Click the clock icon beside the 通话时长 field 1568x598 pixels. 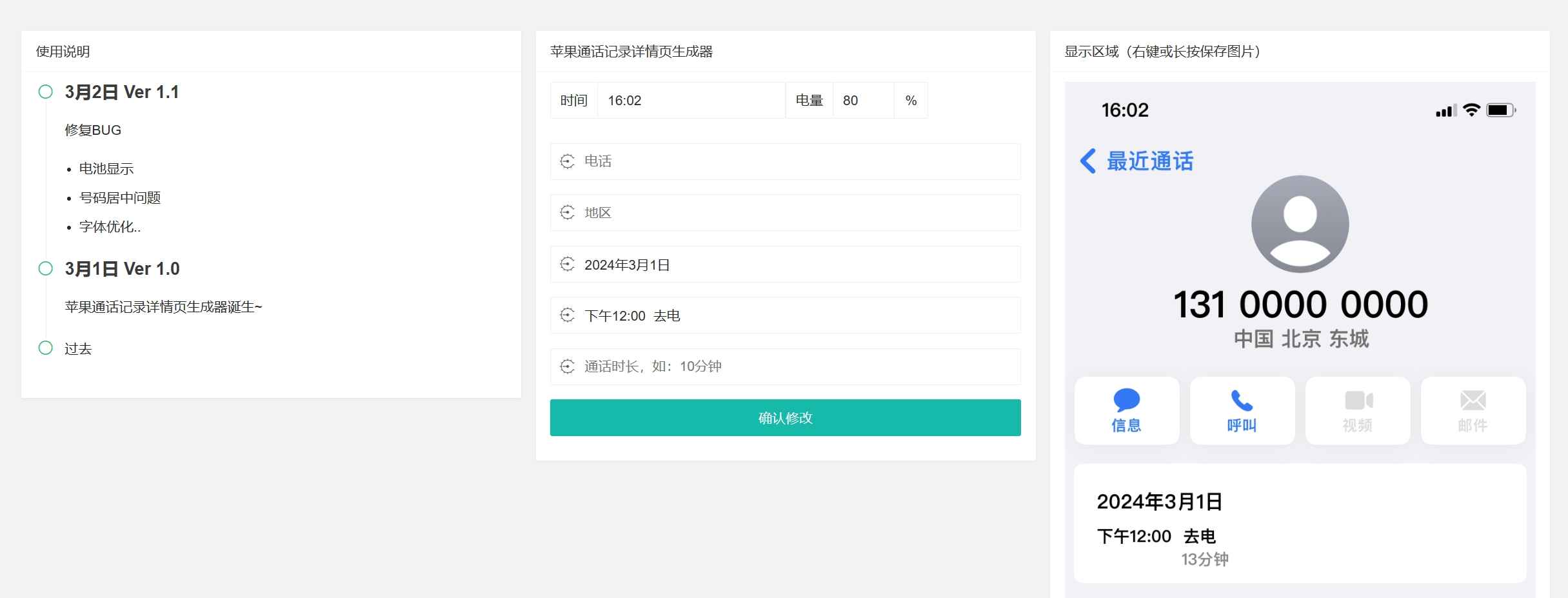[x=566, y=366]
